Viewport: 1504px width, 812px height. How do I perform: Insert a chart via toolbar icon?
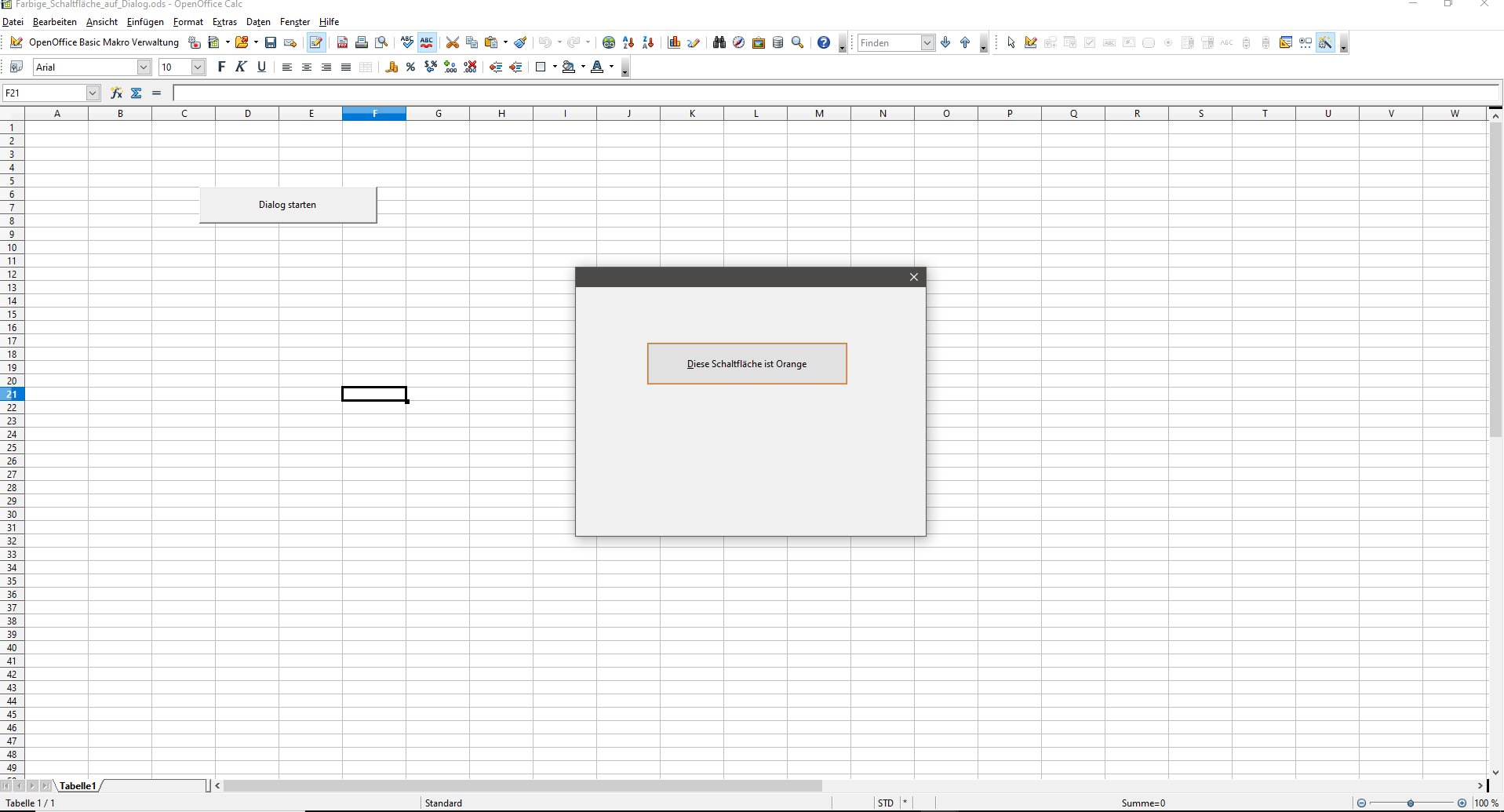point(674,43)
